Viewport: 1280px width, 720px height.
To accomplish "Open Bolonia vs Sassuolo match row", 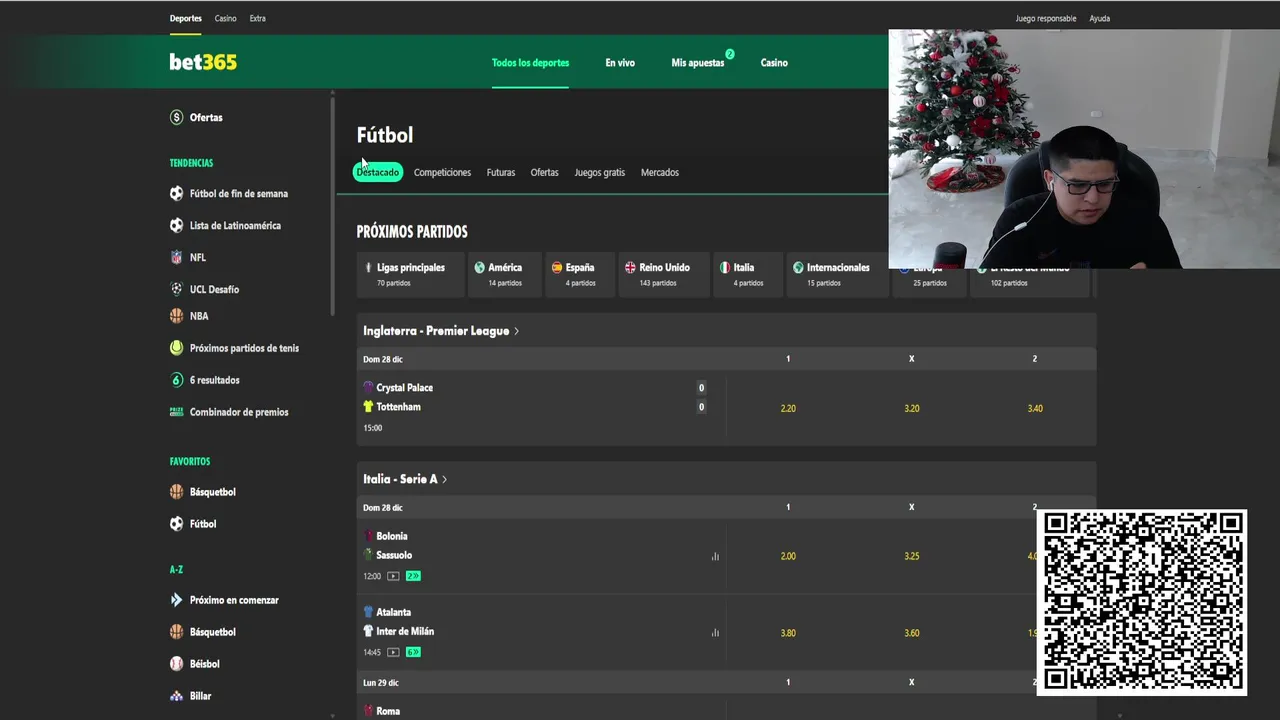I will 541,556.
